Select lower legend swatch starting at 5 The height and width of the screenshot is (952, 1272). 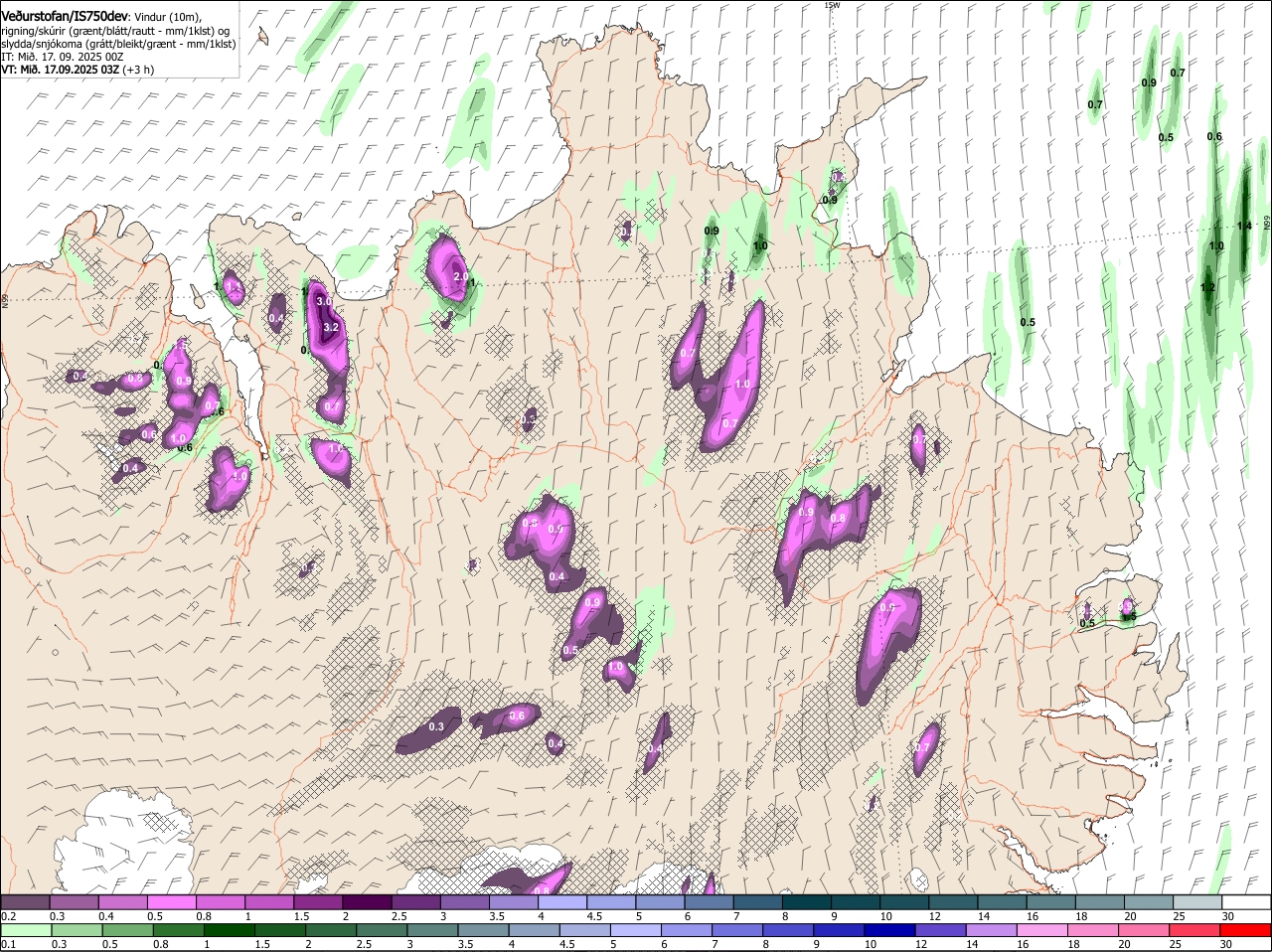click(637, 930)
